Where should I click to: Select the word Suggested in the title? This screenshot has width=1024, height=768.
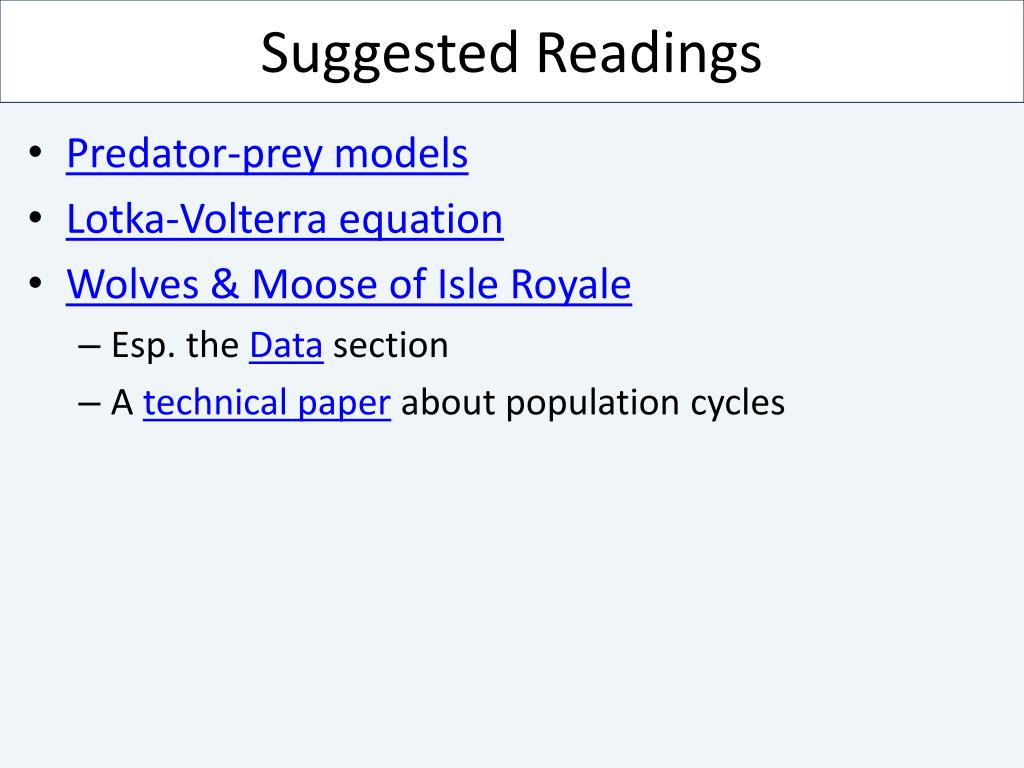[389, 55]
